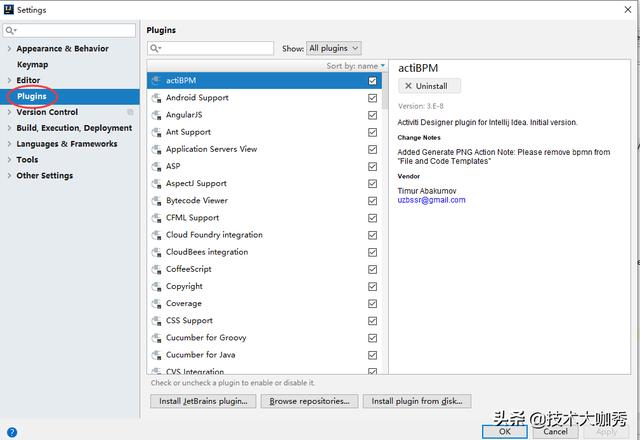Select the Copyright plugin row
This screenshot has height=440, width=640.
264,287
